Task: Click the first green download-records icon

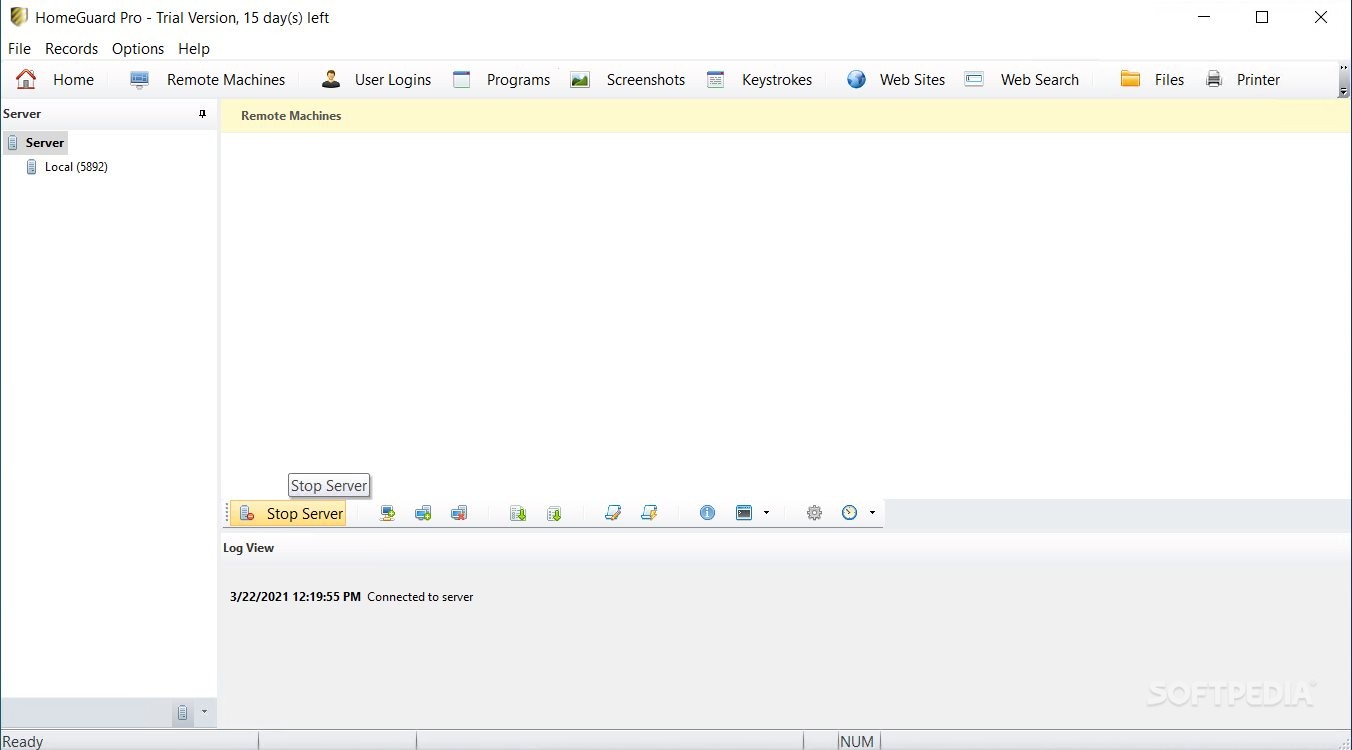Action: (518, 513)
